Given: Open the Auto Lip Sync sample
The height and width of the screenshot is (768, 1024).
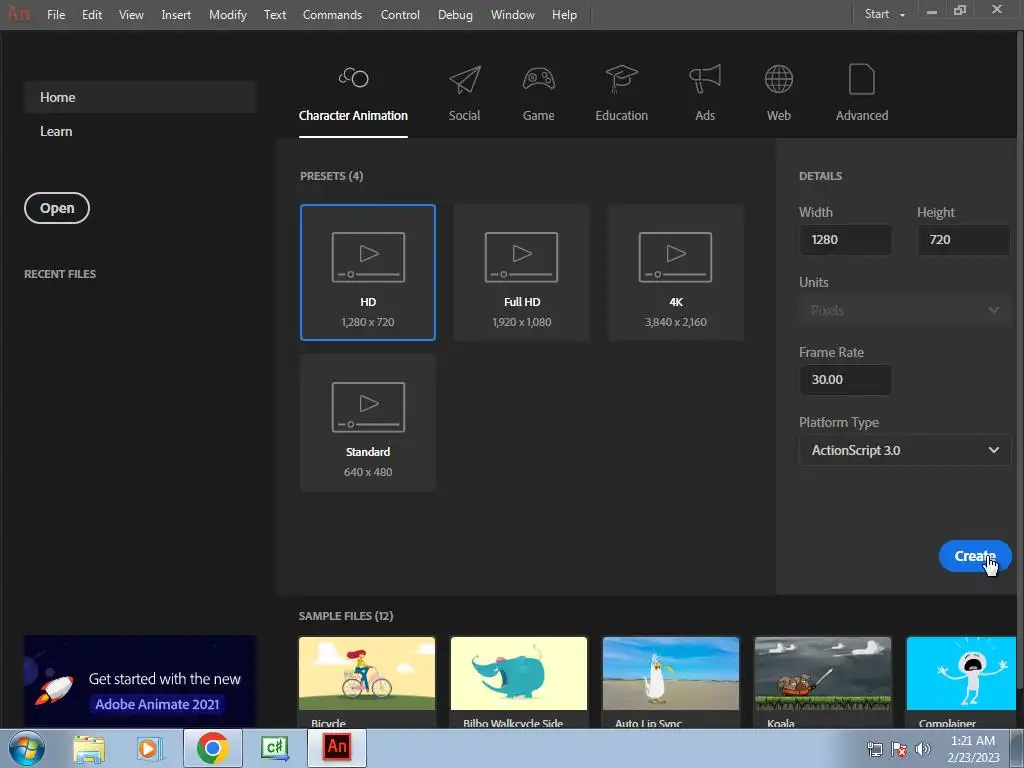Looking at the screenshot, I should coord(671,682).
